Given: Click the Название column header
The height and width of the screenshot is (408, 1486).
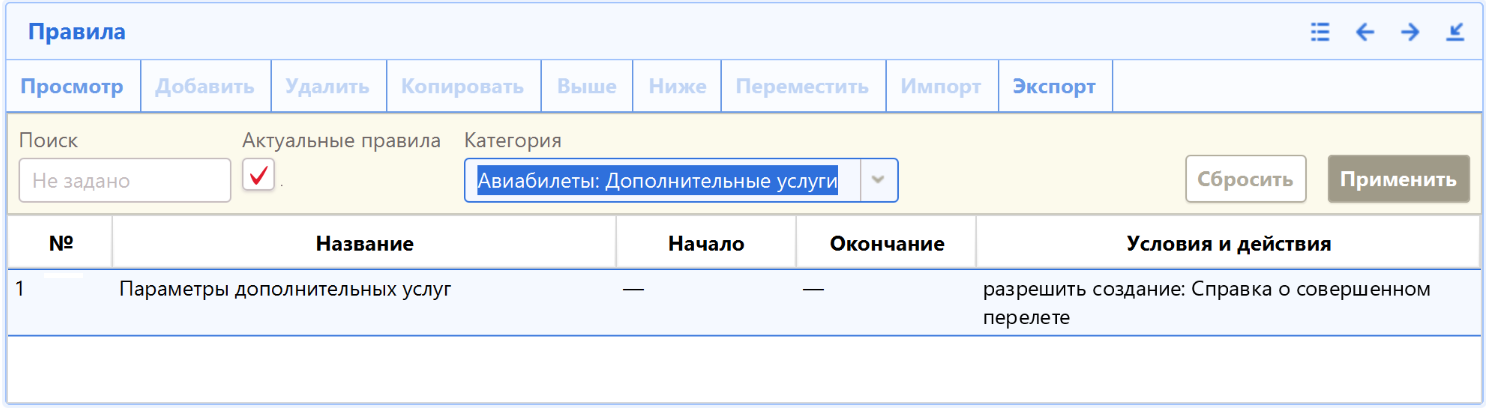Looking at the screenshot, I should (364, 243).
